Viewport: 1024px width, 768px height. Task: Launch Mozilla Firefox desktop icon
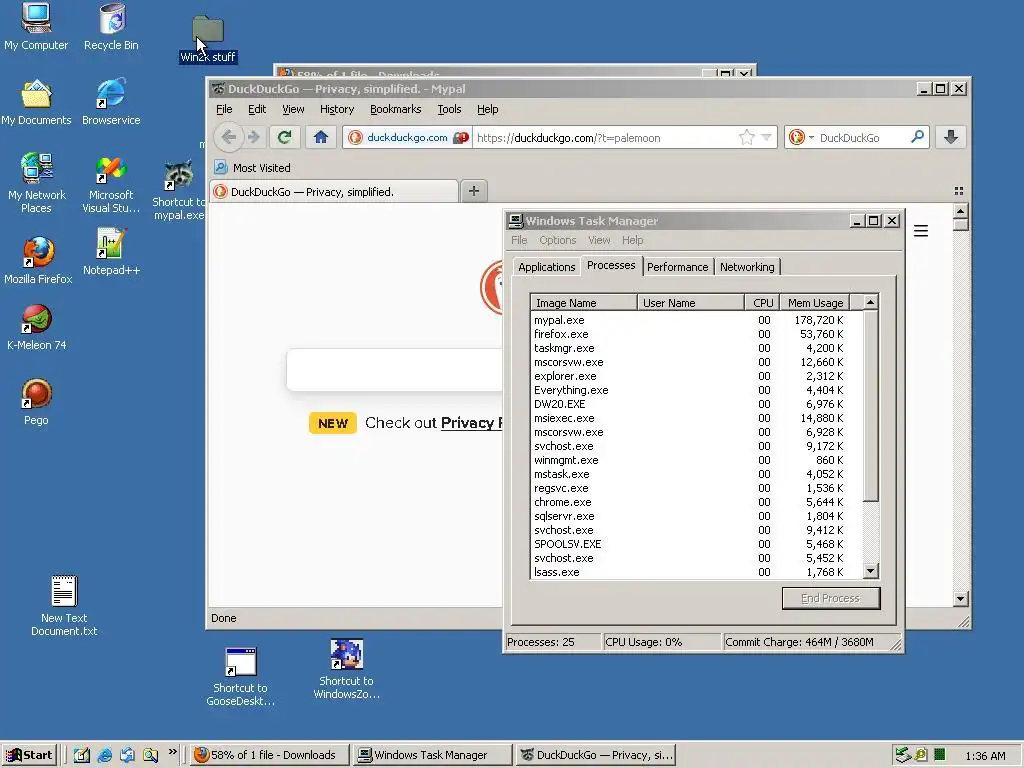tap(38, 260)
